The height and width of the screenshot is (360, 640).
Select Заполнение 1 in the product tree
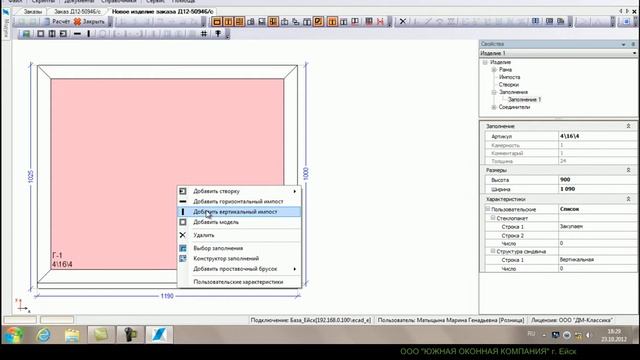pyautogui.click(x=524, y=100)
